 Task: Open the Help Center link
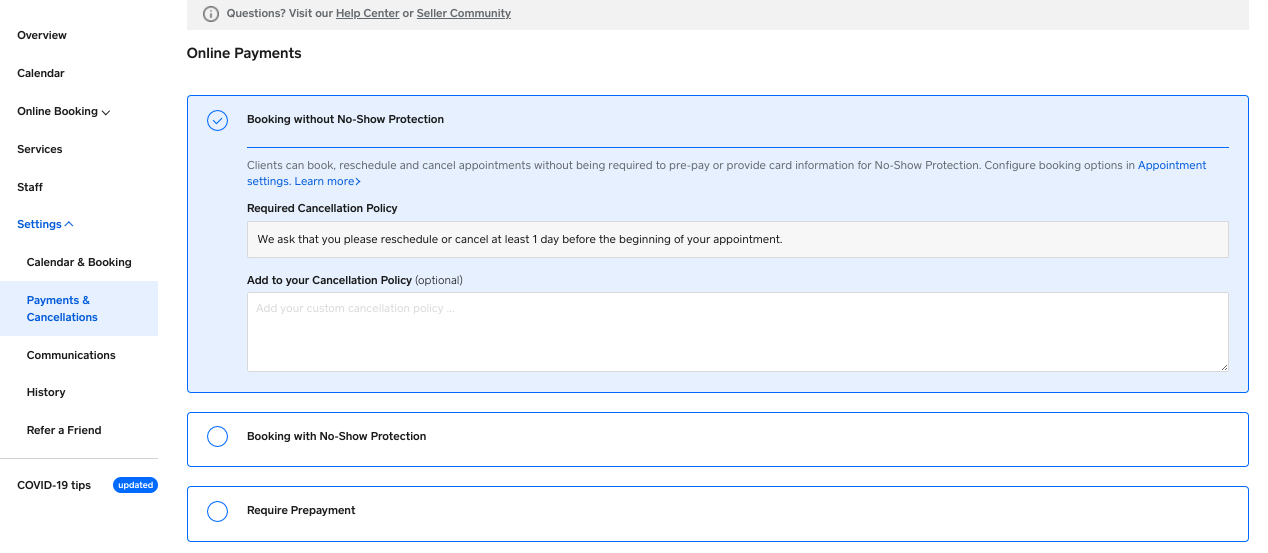pos(367,14)
